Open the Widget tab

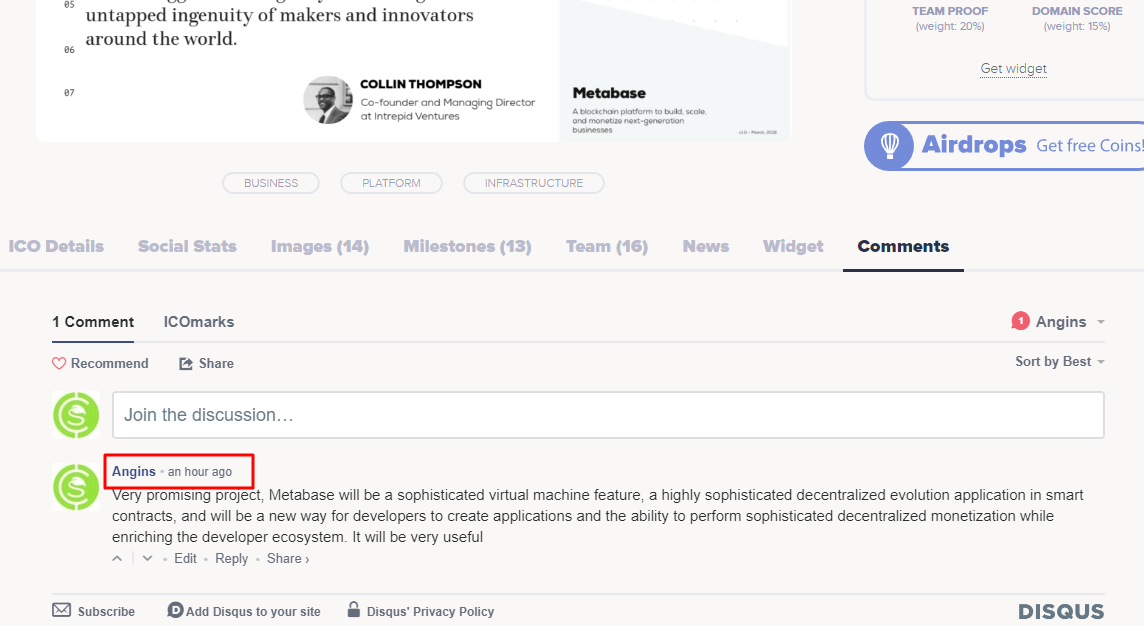[793, 247]
